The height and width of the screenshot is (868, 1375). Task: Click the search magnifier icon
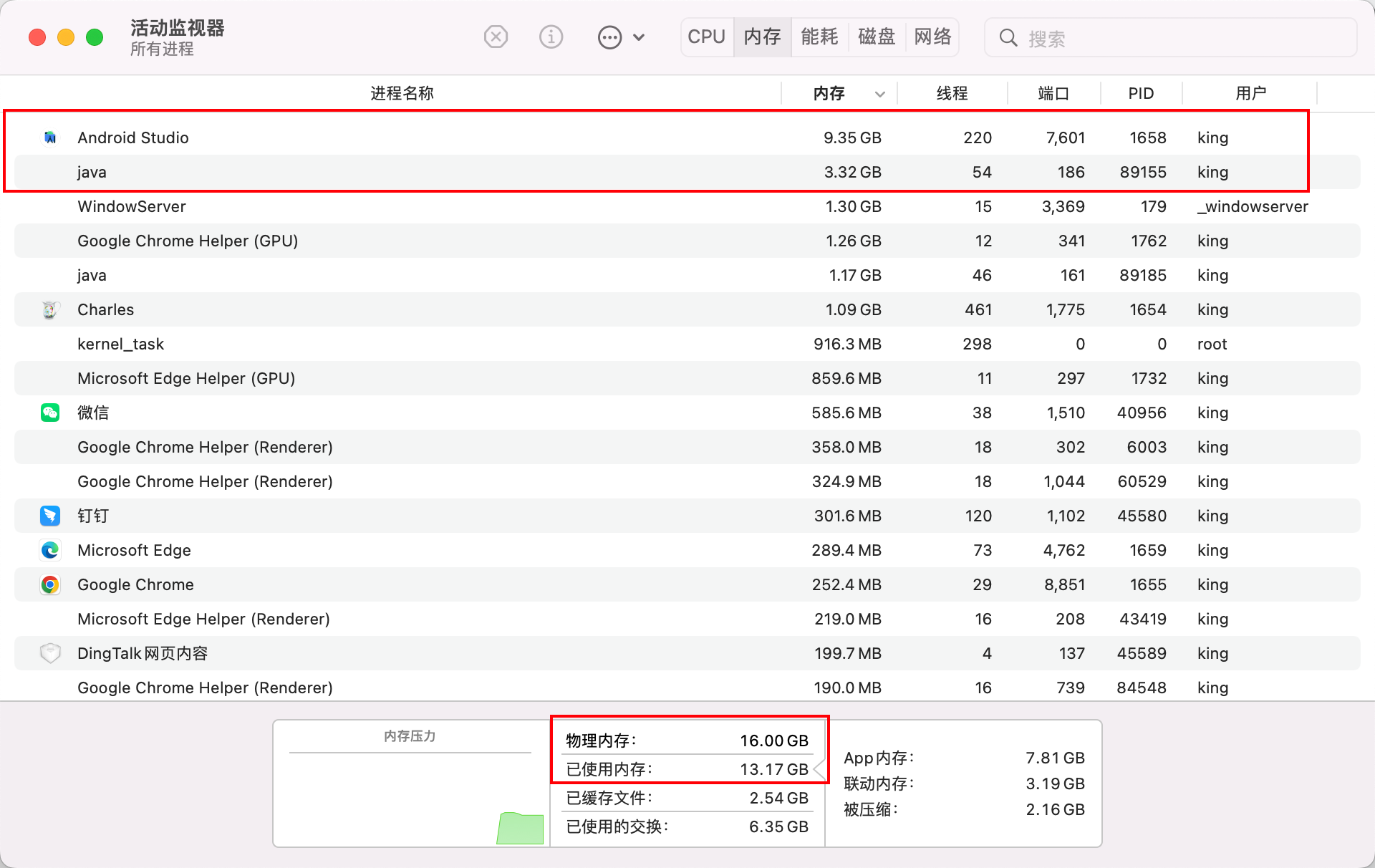1008,38
